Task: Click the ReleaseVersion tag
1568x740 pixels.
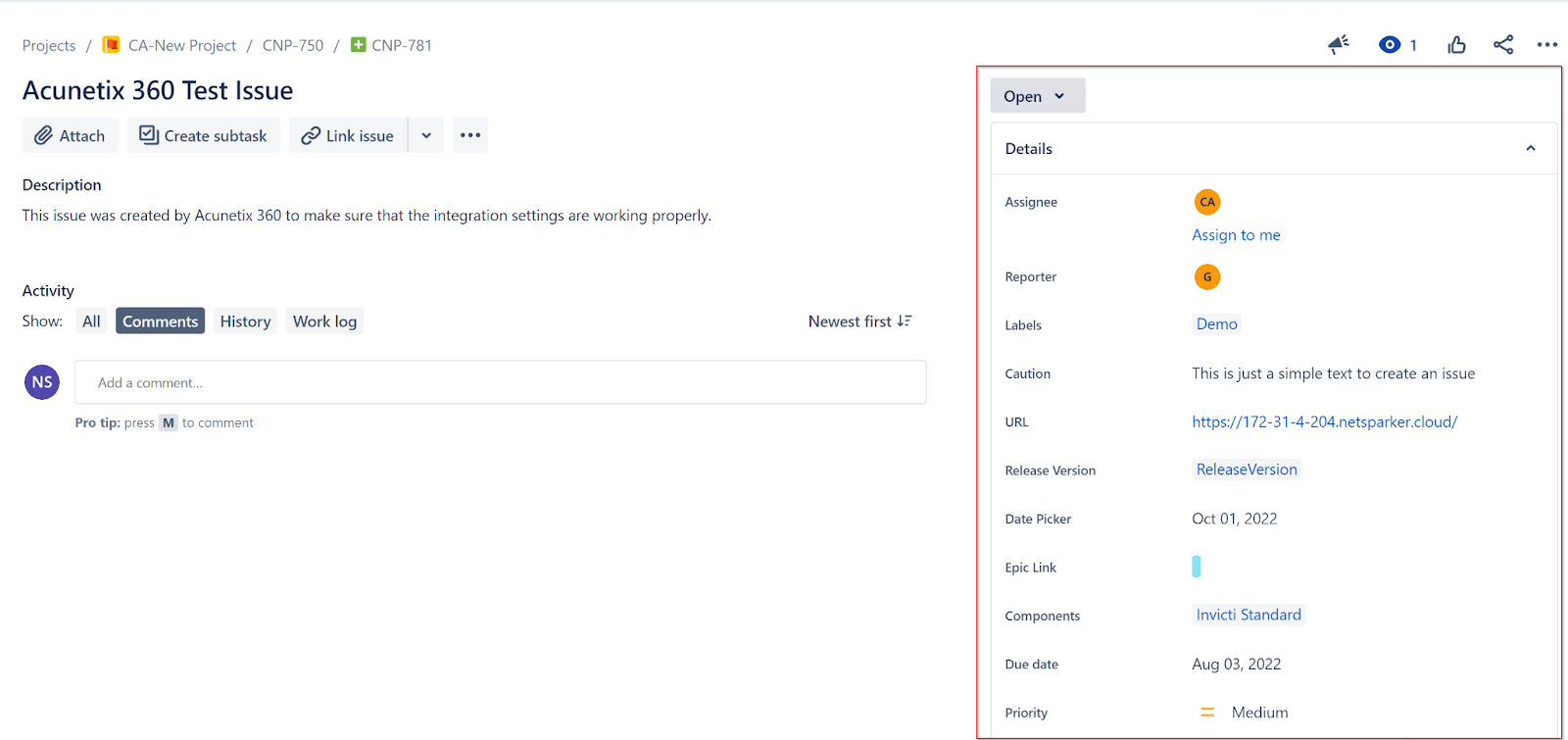Action: [1247, 469]
